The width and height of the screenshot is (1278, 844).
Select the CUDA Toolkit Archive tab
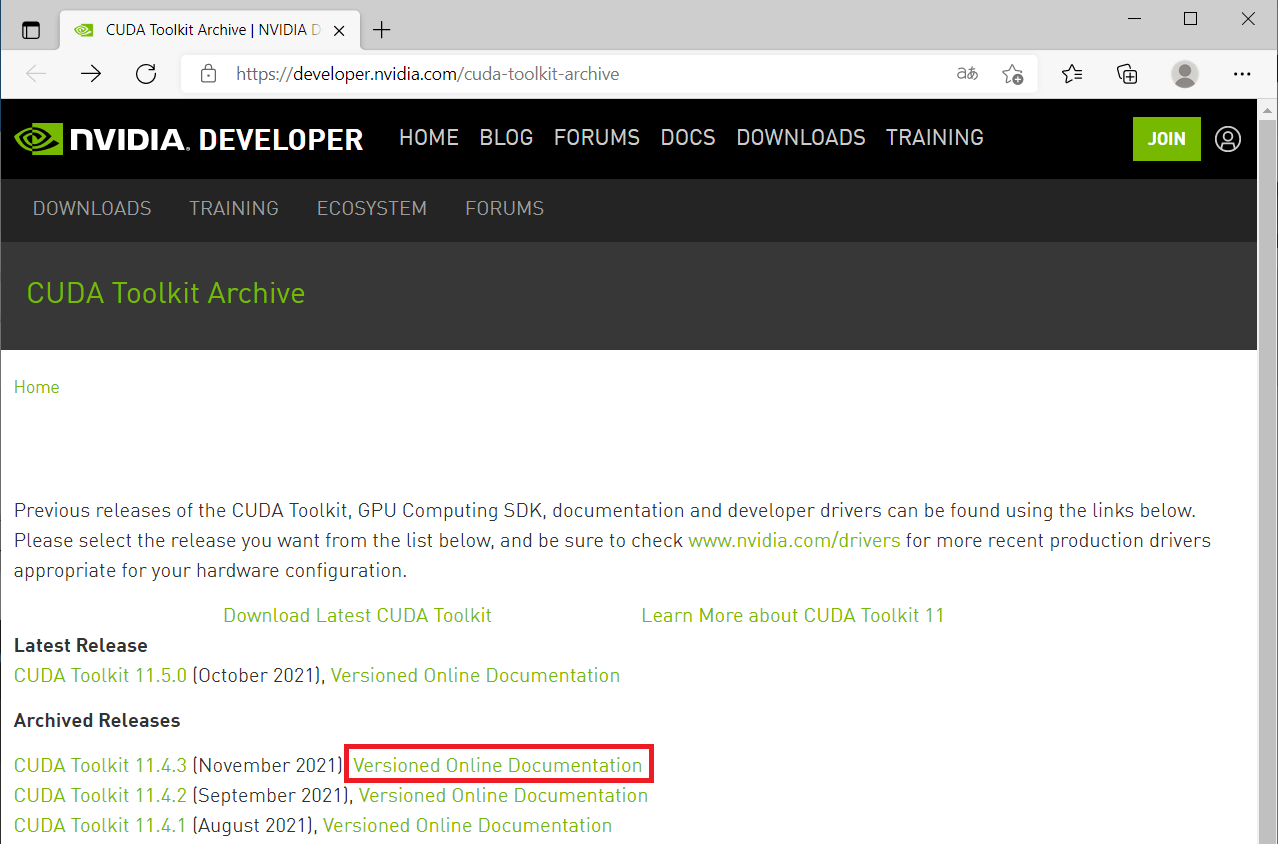click(x=210, y=30)
